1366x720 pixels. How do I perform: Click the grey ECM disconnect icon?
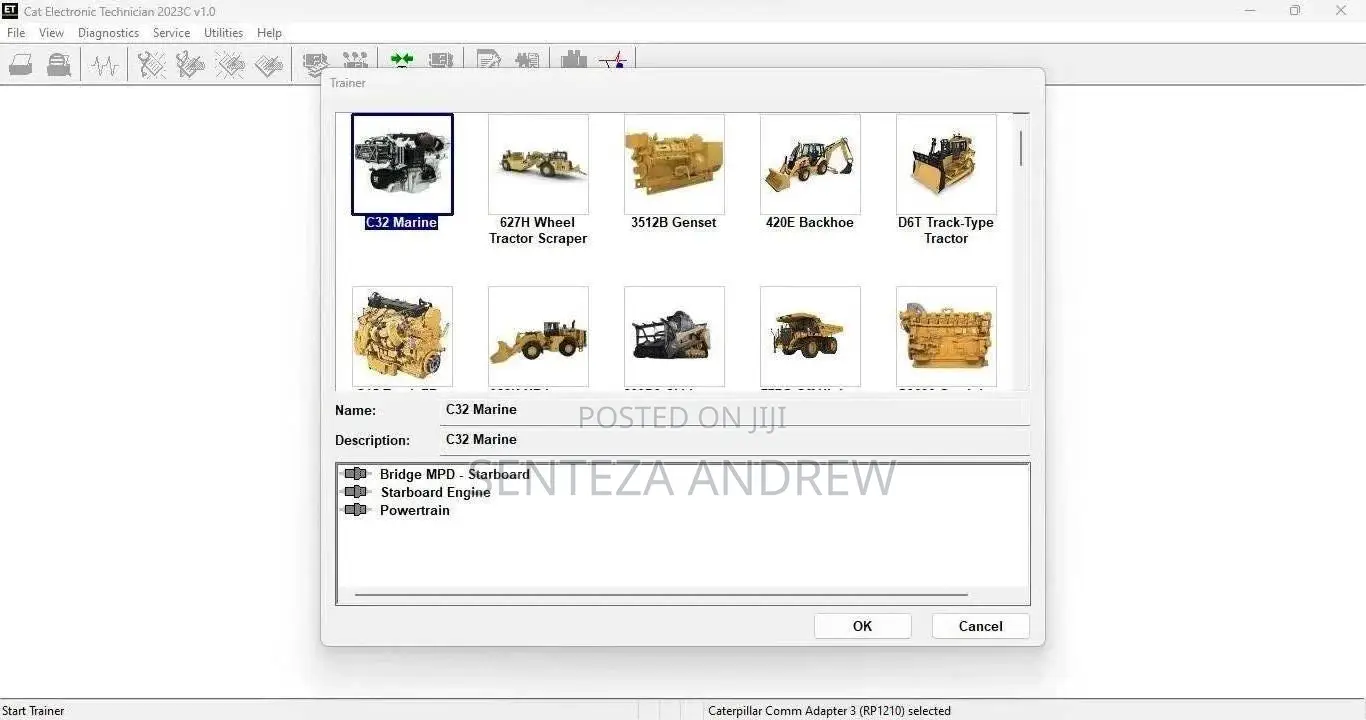441,60
